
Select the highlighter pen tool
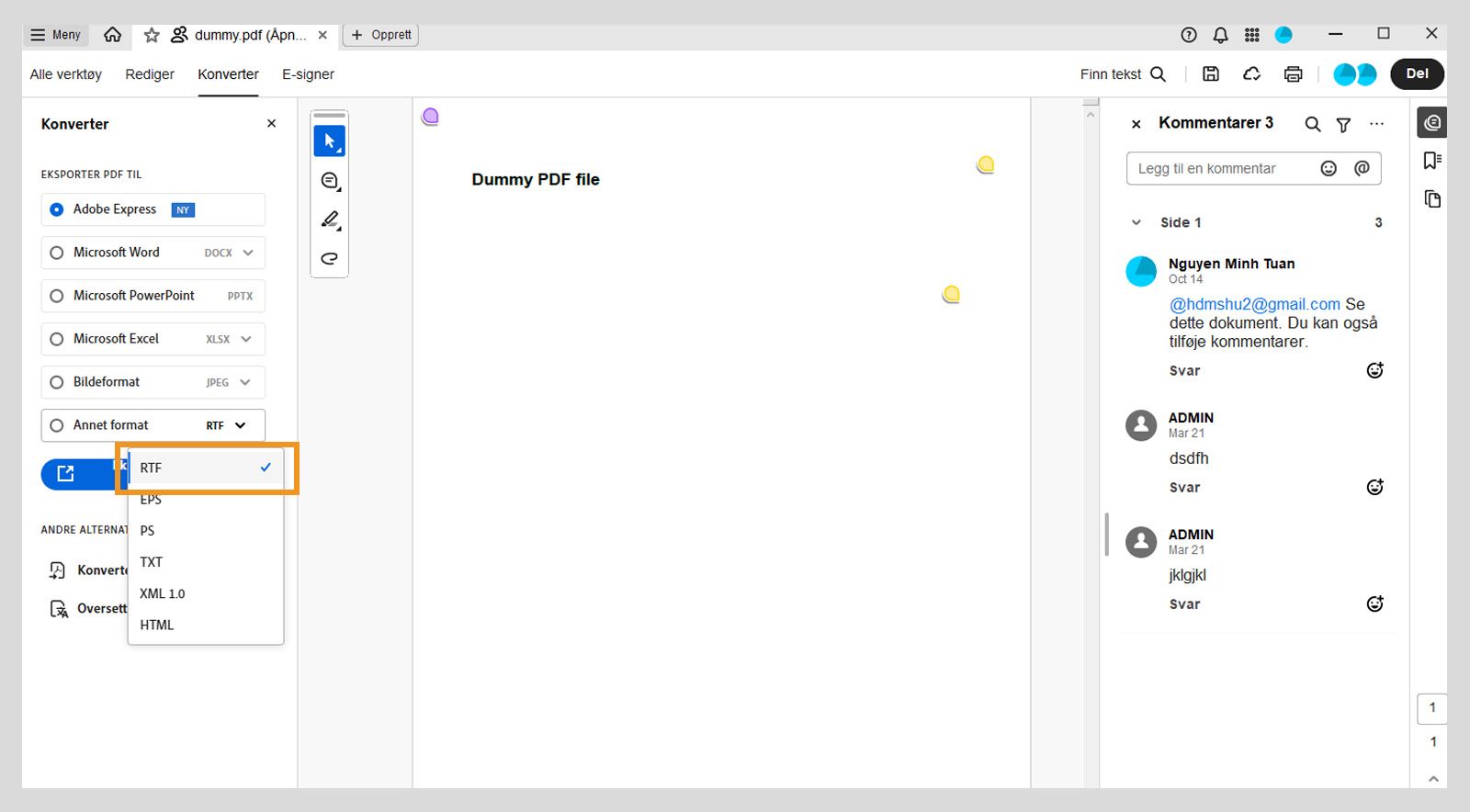pos(330,220)
